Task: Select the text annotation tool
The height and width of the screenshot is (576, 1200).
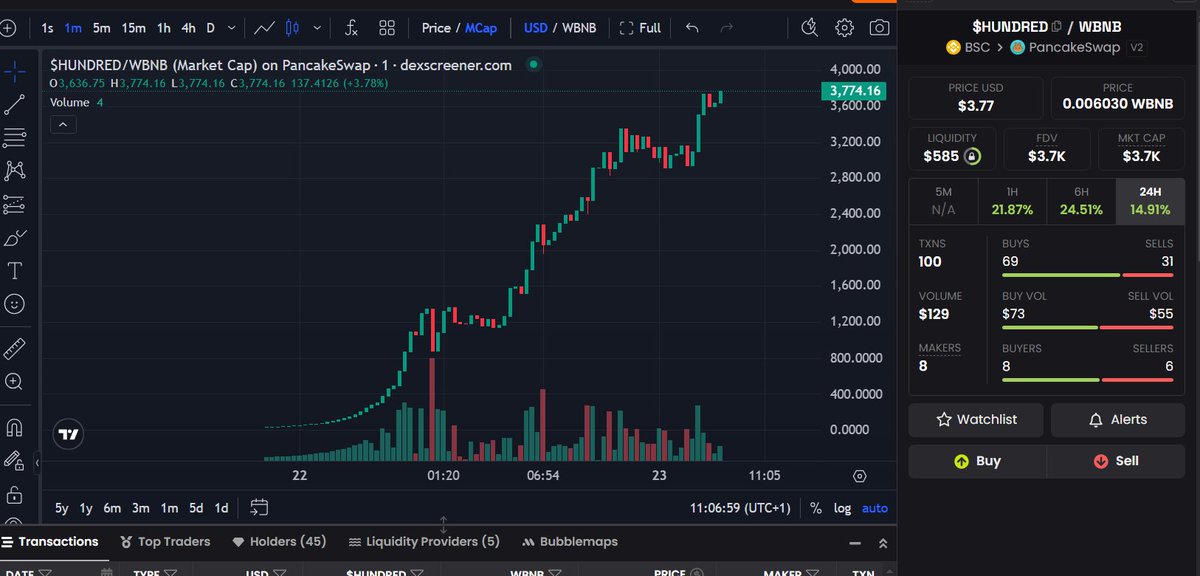Action: [x=15, y=270]
